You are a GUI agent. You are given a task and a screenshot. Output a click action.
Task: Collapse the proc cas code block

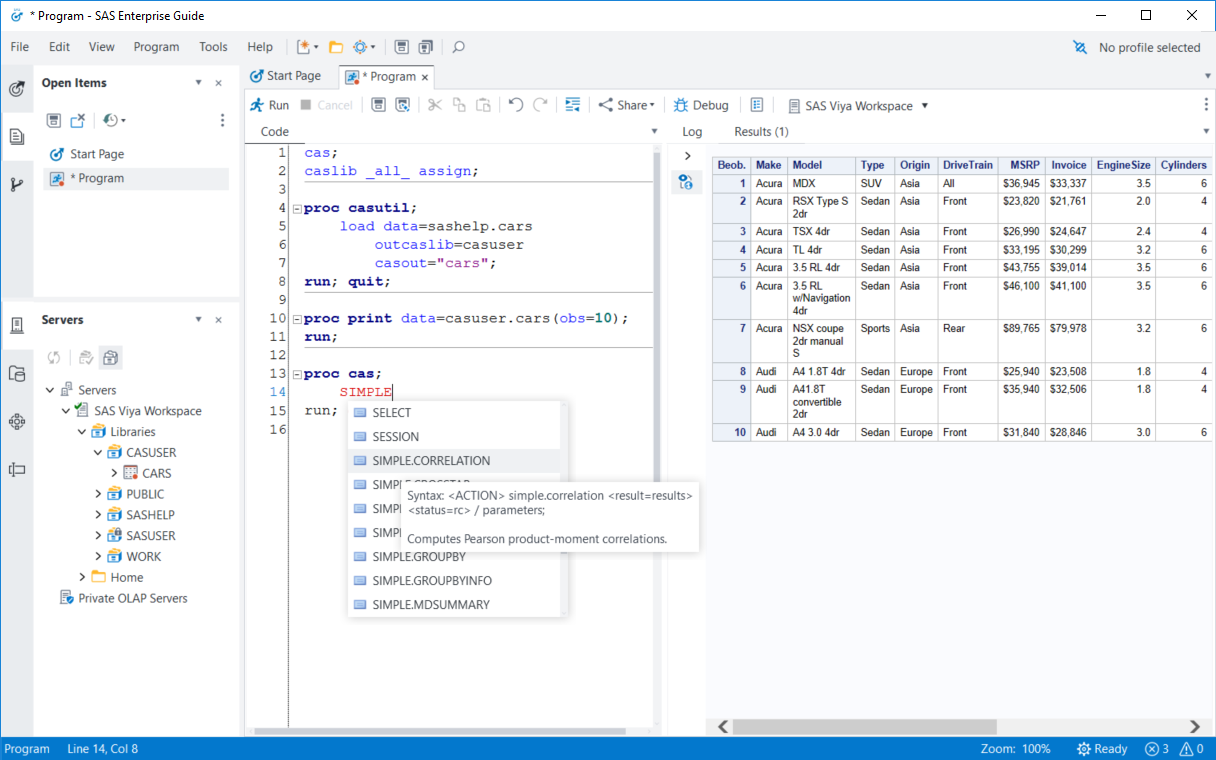point(297,375)
